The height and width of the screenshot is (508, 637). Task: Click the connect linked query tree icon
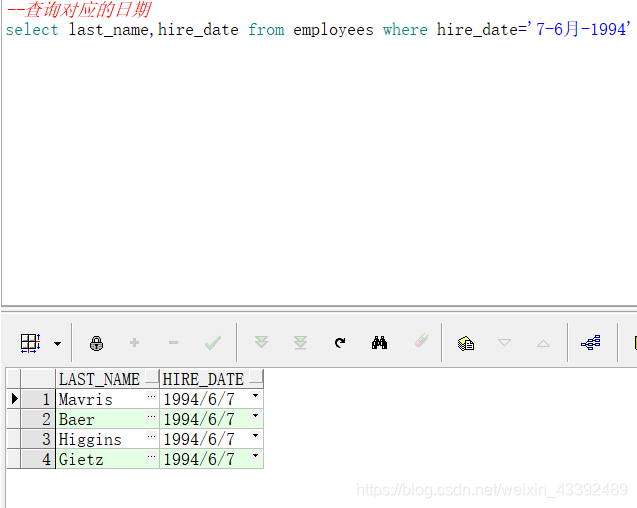(x=591, y=343)
